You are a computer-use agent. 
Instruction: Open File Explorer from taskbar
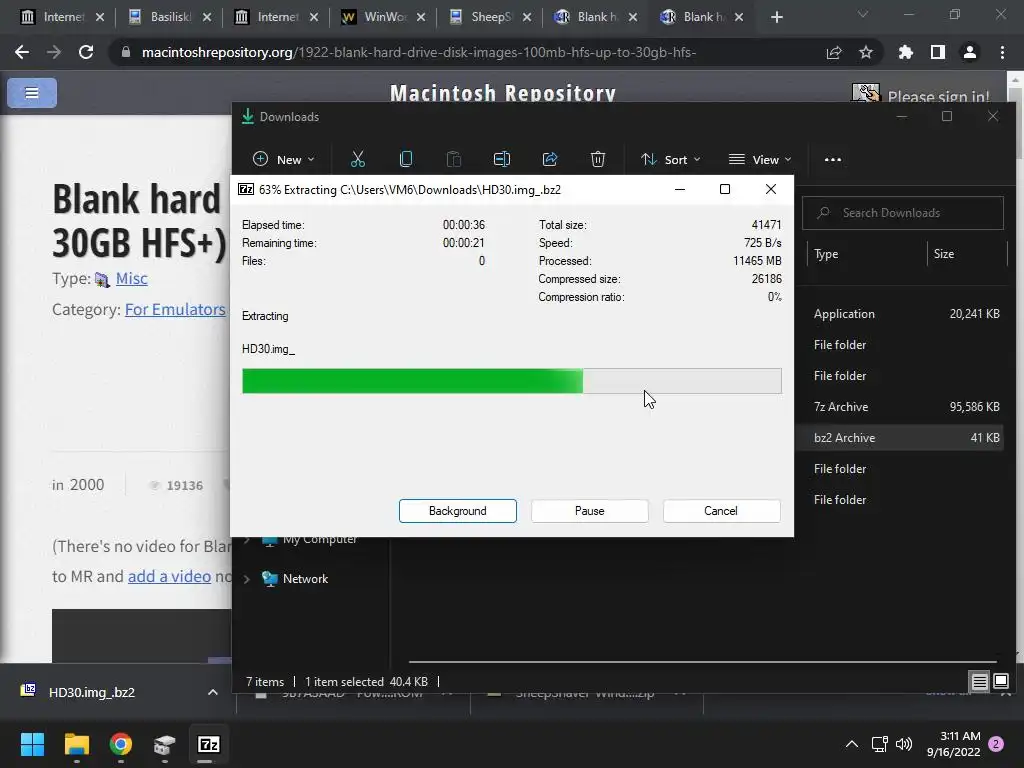76,744
